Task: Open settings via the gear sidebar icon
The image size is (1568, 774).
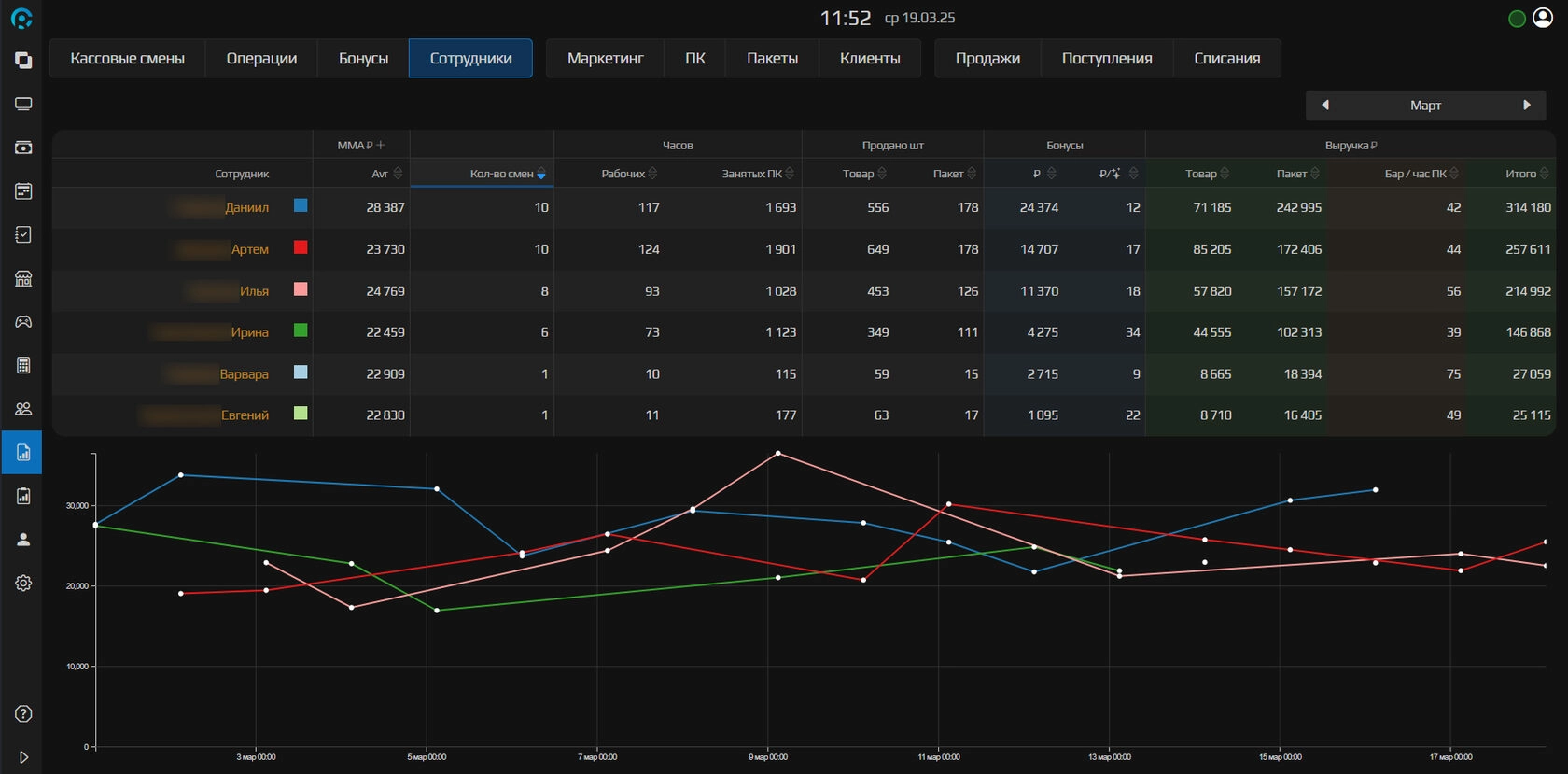Action: [x=23, y=583]
